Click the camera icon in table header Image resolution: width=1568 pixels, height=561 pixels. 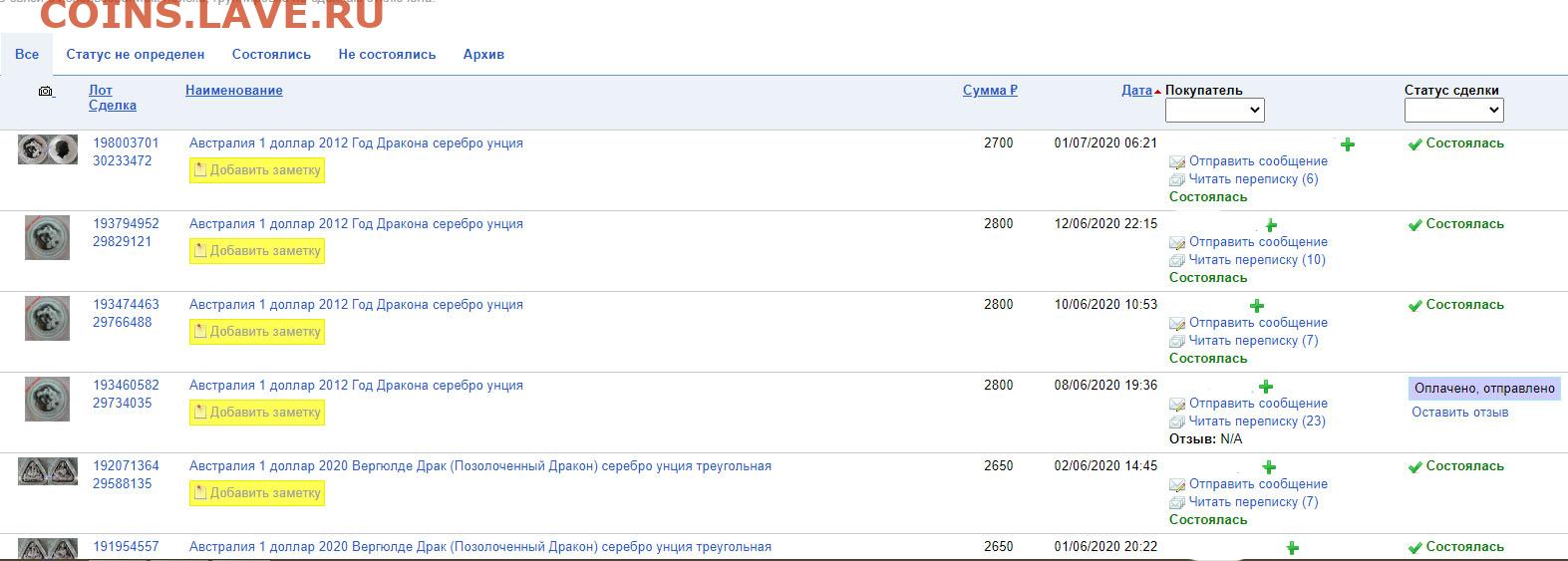[46, 91]
